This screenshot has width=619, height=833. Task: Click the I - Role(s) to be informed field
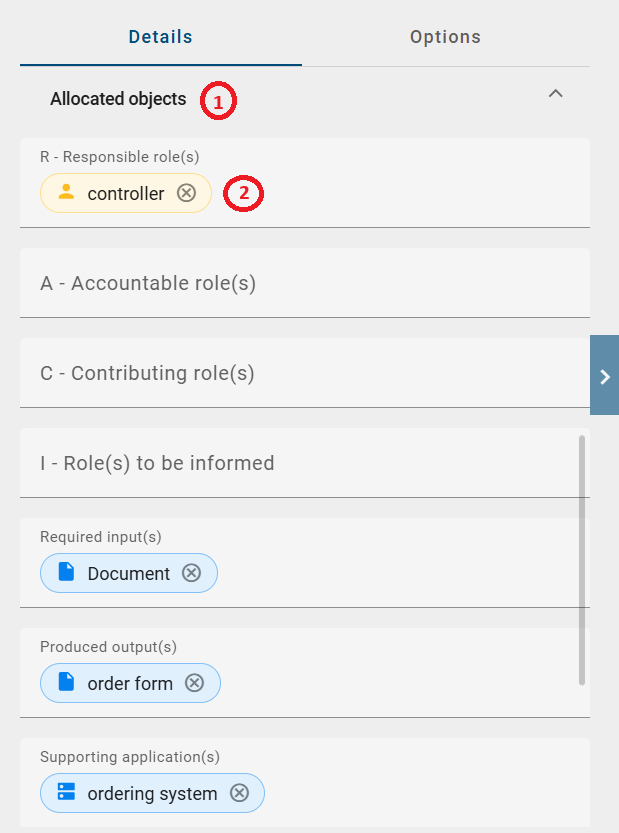coord(157,463)
